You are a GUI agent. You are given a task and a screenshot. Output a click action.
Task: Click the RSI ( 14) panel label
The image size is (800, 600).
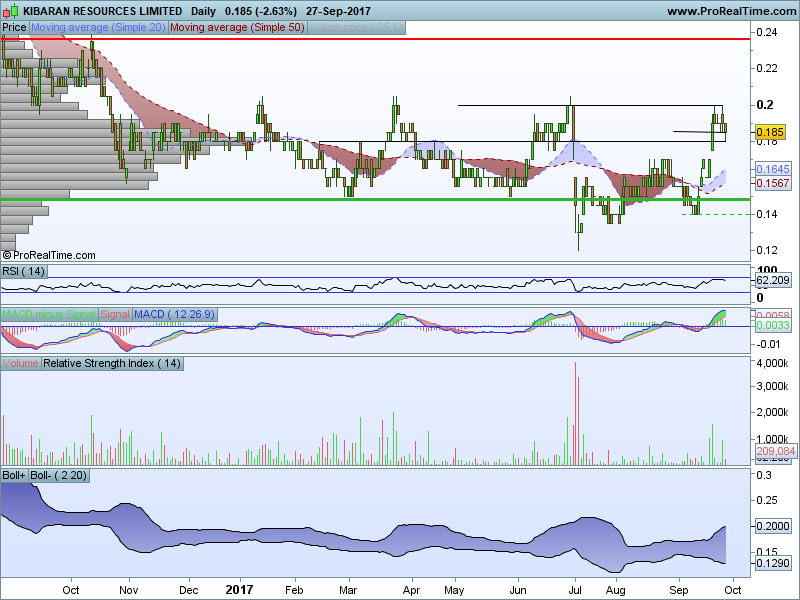[x=23, y=271]
